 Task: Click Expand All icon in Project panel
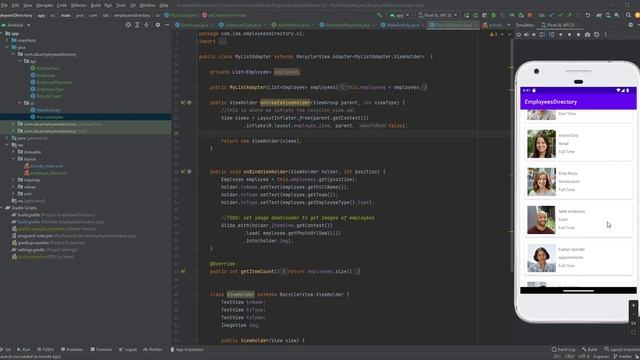137,25
